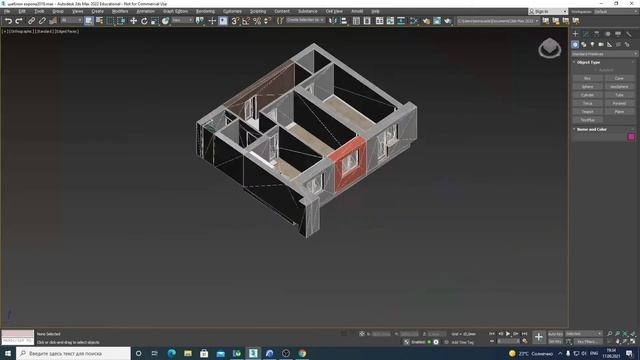Open the reference coordinate system dropdown
This screenshot has width=640, height=360.
[182, 20]
